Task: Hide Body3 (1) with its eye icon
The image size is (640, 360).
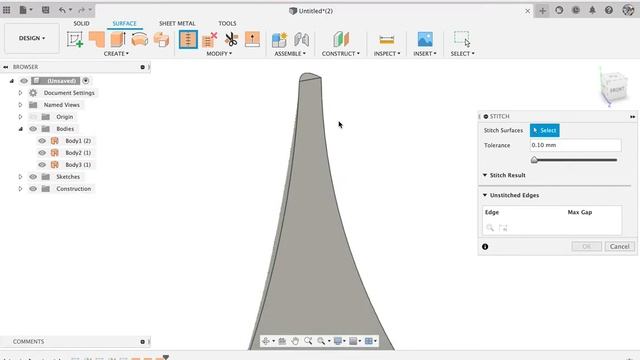Action: pos(42,165)
